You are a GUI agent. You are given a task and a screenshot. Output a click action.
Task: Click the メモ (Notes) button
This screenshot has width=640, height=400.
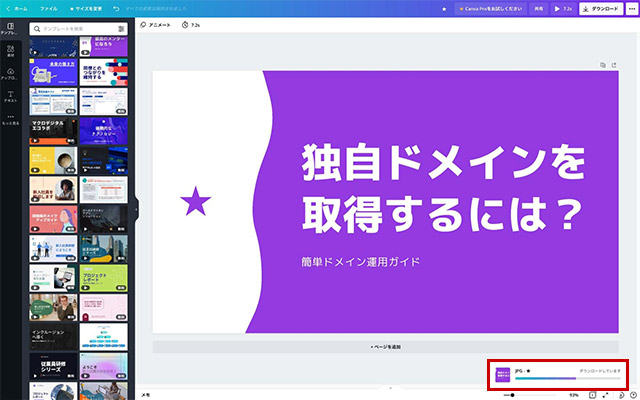click(146, 395)
